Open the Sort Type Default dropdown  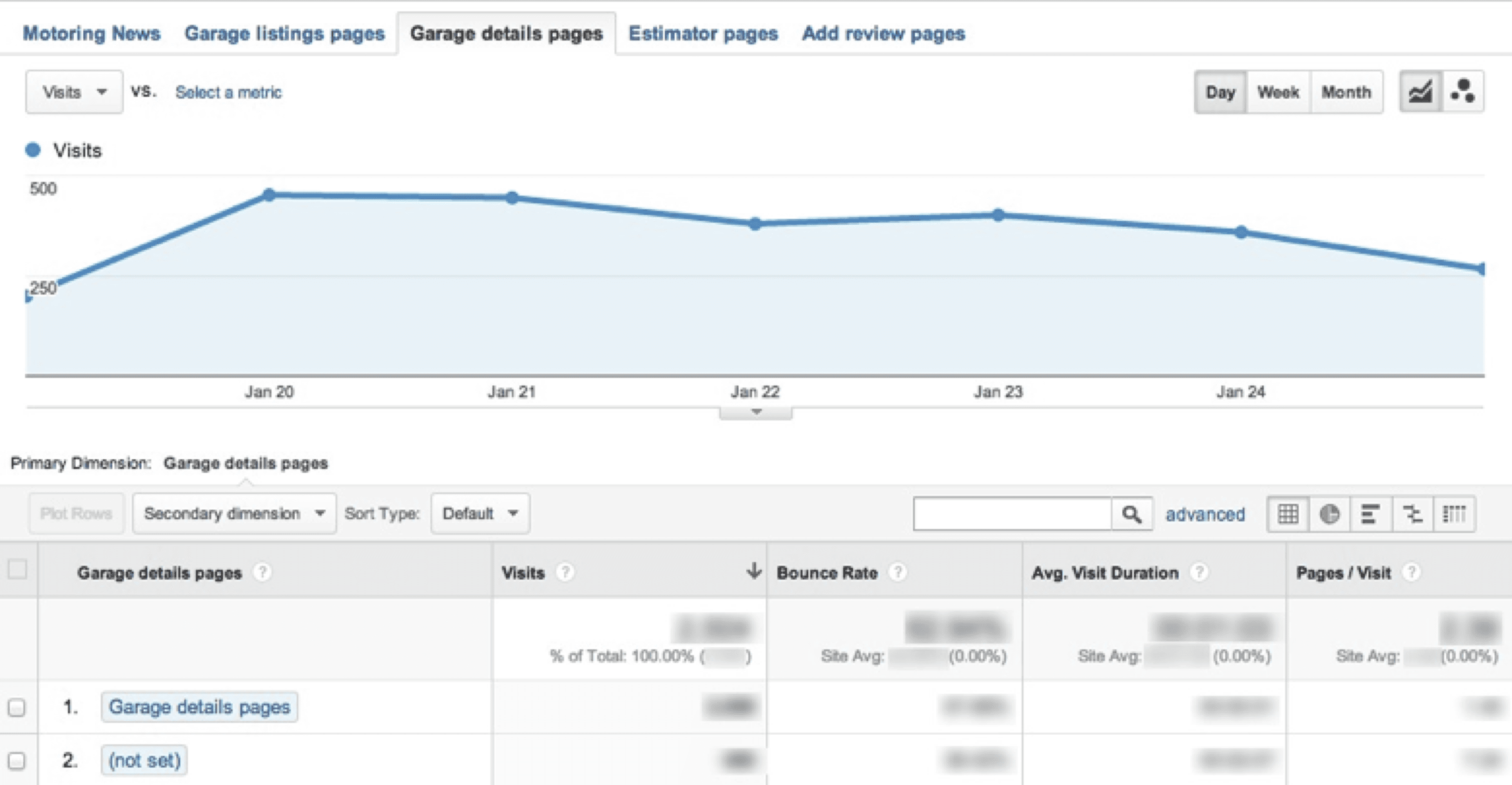(x=479, y=513)
